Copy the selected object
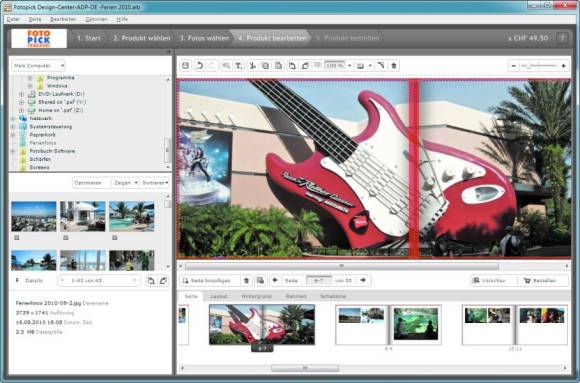 265,65
